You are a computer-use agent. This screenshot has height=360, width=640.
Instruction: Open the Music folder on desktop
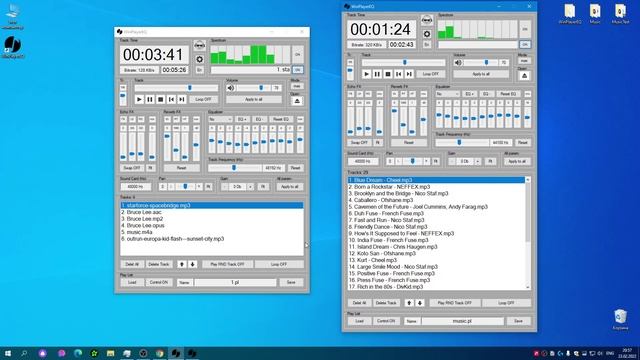click(x=595, y=14)
